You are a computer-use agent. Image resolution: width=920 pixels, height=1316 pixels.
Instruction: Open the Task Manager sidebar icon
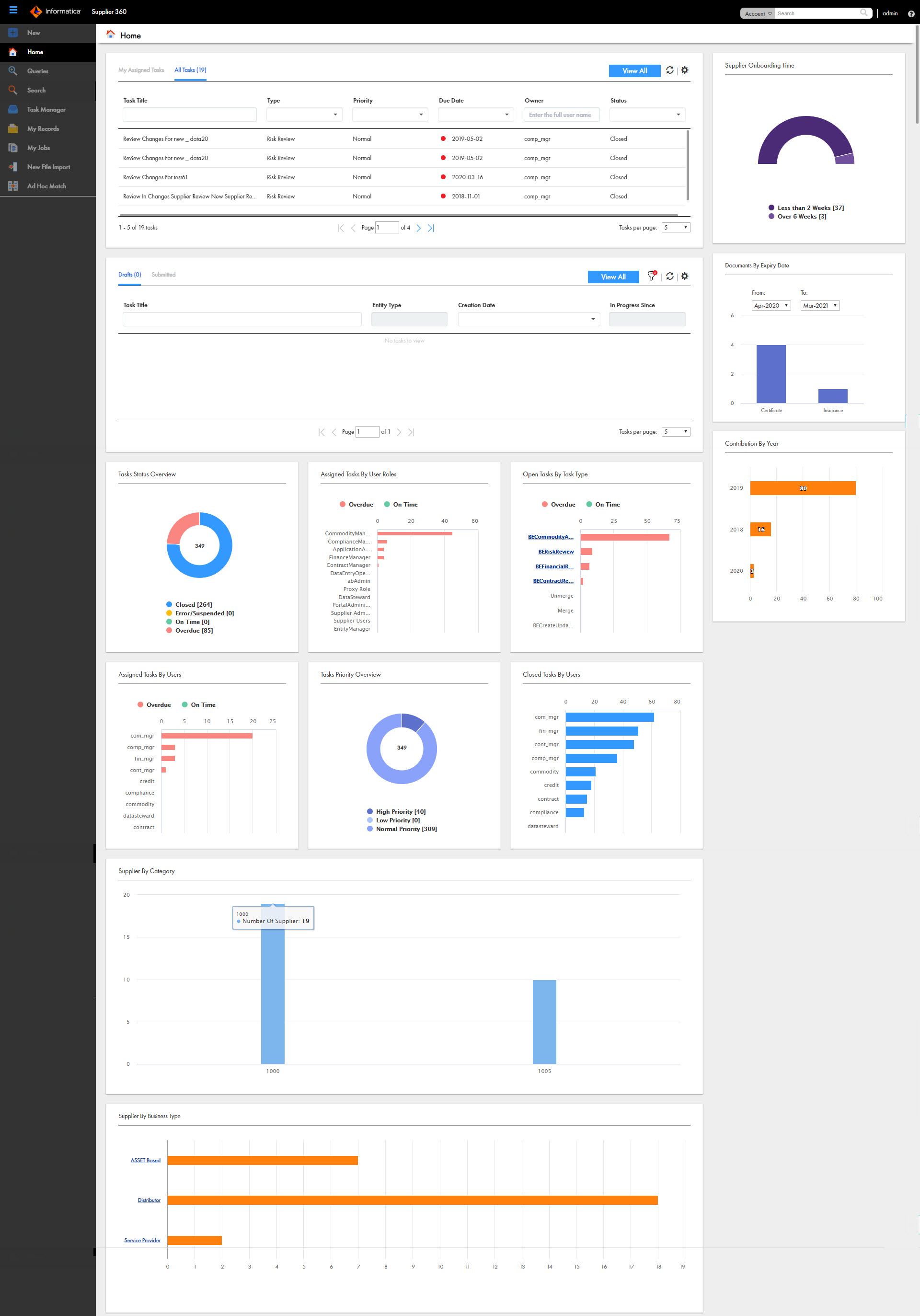(x=13, y=109)
